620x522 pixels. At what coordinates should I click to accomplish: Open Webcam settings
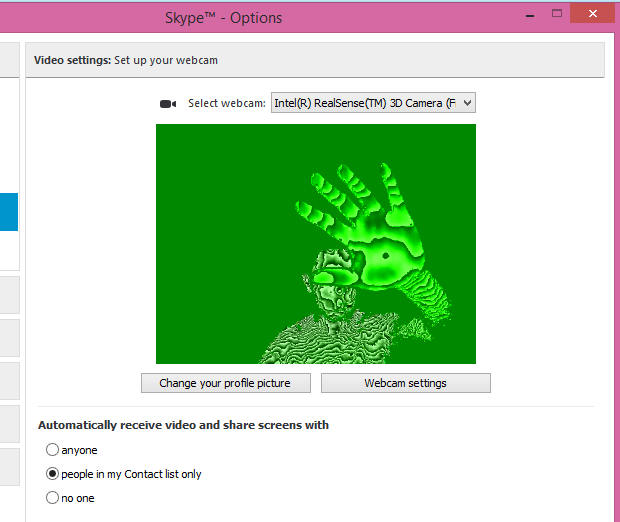pos(406,383)
